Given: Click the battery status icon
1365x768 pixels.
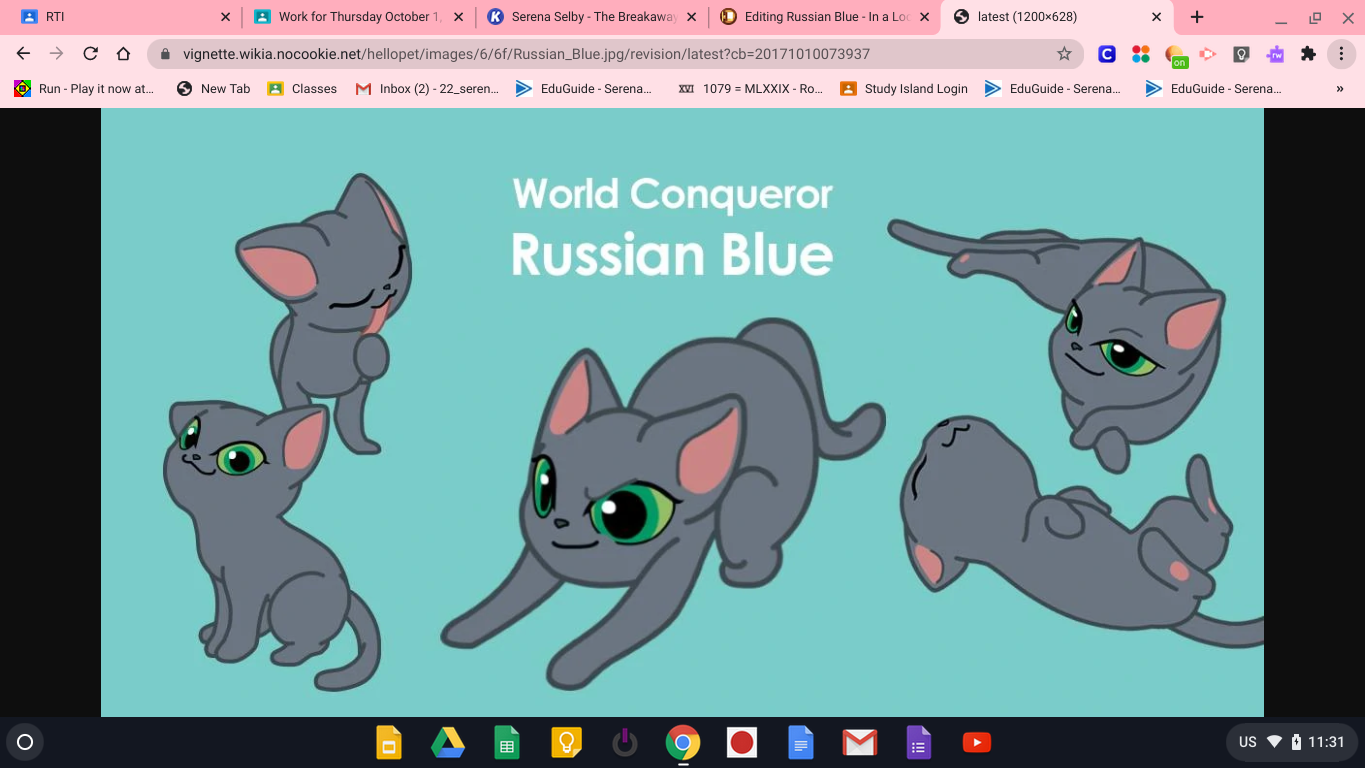Looking at the screenshot, I should [x=1296, y=742].
